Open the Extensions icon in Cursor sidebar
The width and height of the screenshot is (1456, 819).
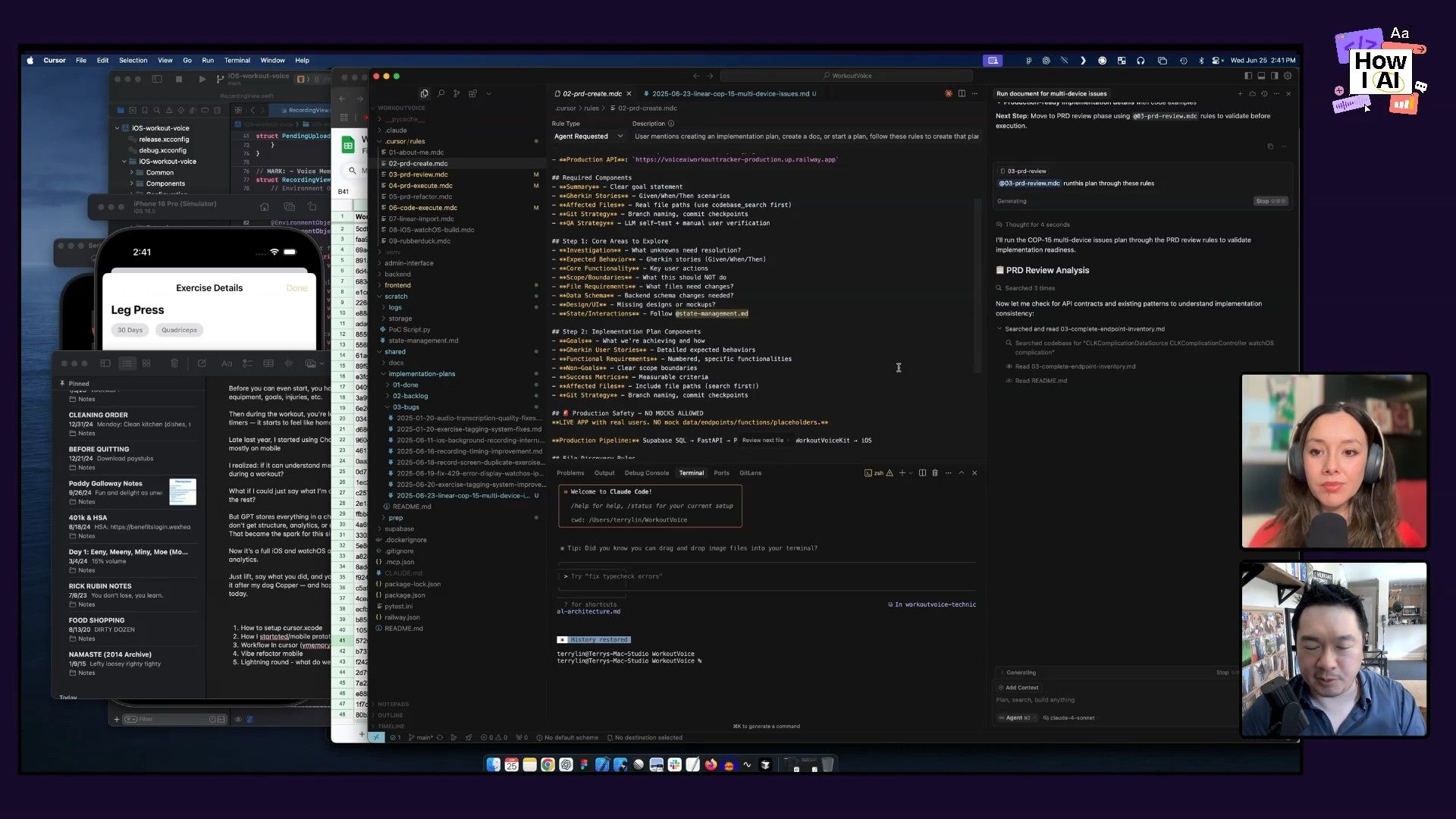(472, 93)
